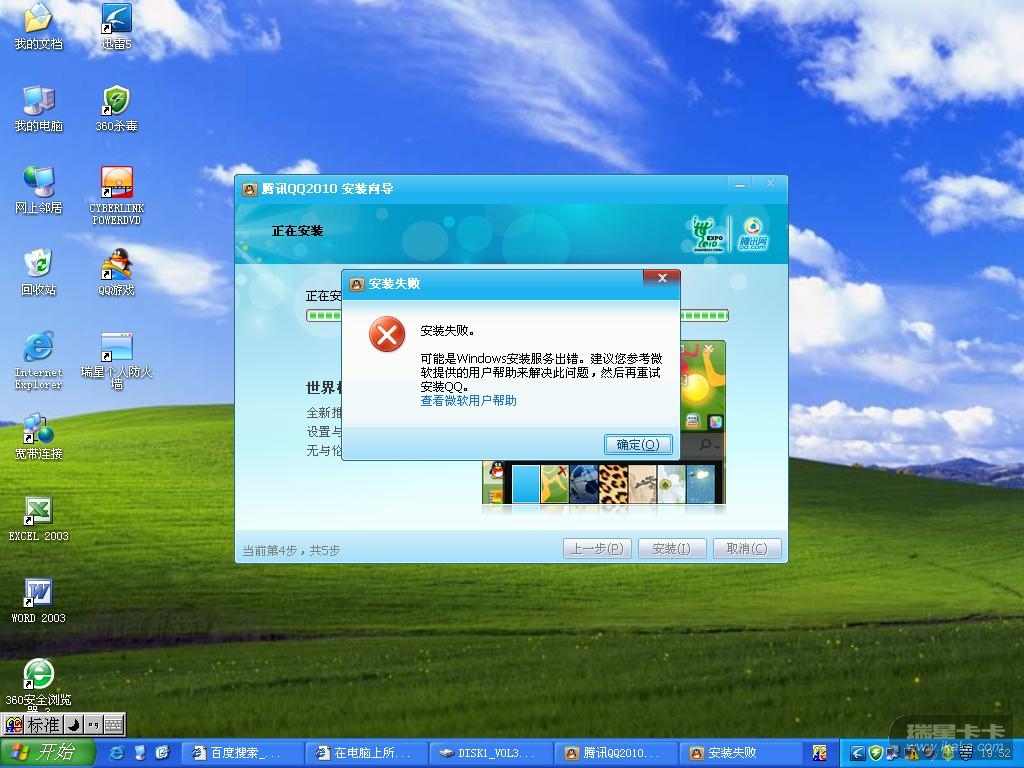The height and width of the screenshot is (768, 1024).
Task: Launch the CyberLink PowerDVD shortcut
Action: [116, 195]
